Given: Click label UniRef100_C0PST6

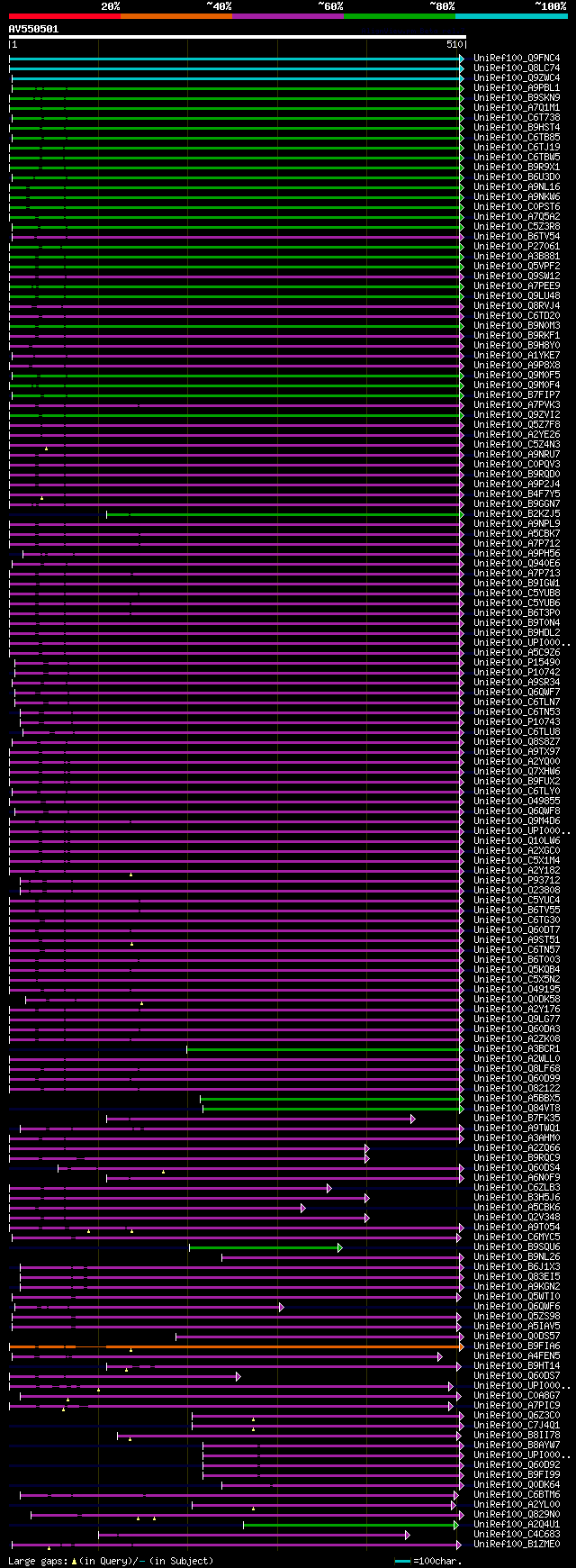Looking at the screenshot, I should click(x=517, y=207).
